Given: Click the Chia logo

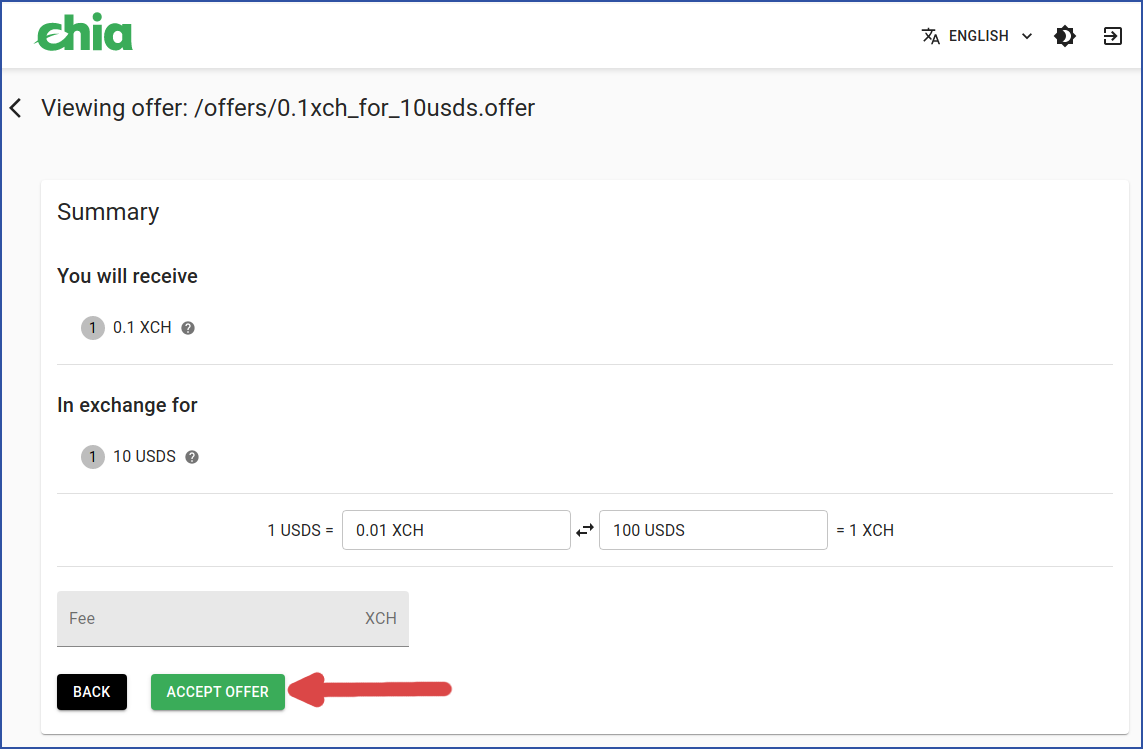Looking at the screenshot, I should (x=84, y=34).
